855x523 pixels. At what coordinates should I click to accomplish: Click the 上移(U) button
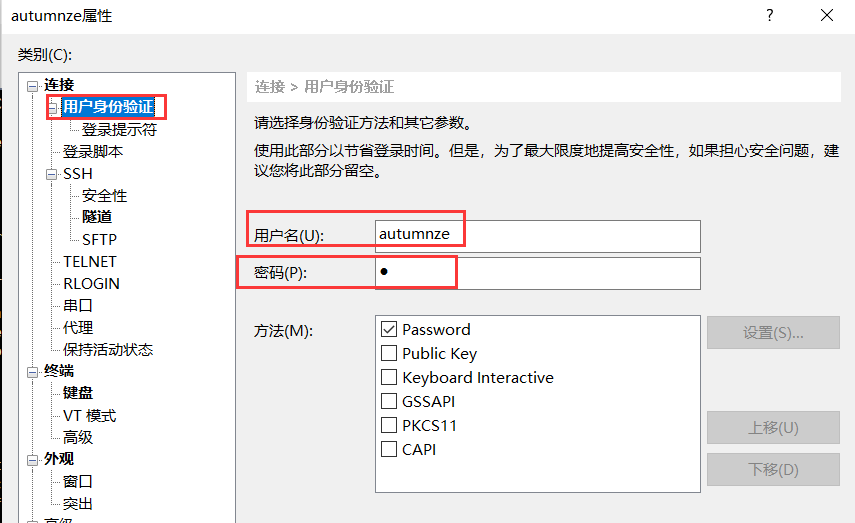[773, 428]
